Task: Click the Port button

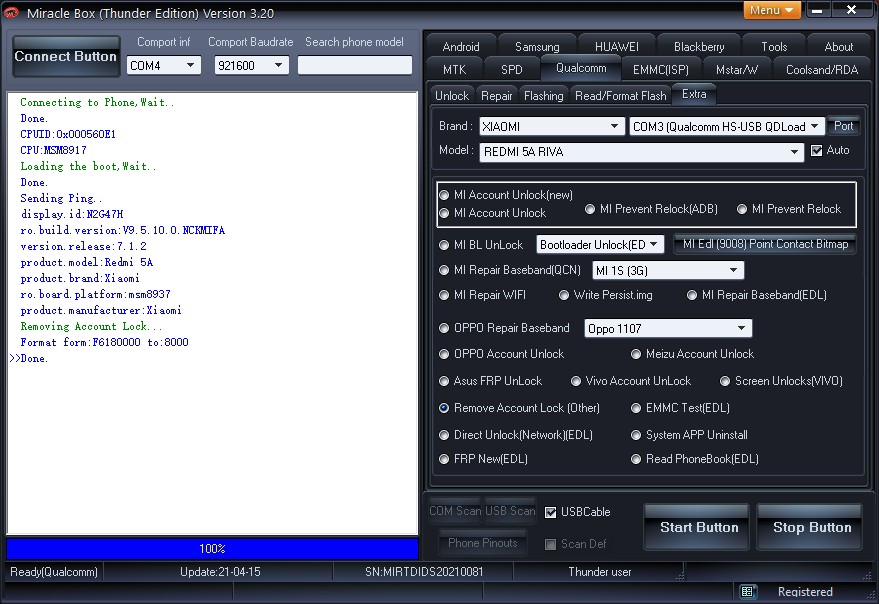Action: [843, 126]
